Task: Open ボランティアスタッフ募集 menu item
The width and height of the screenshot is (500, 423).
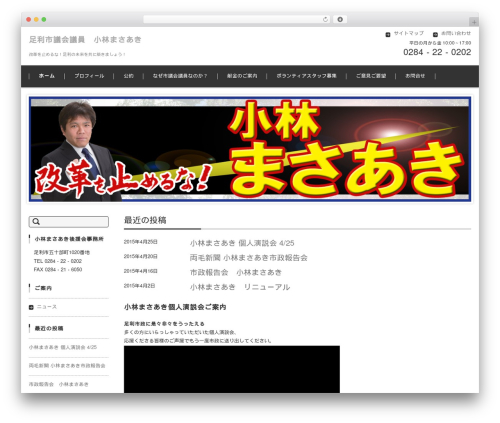Action: tap(306, 76)
